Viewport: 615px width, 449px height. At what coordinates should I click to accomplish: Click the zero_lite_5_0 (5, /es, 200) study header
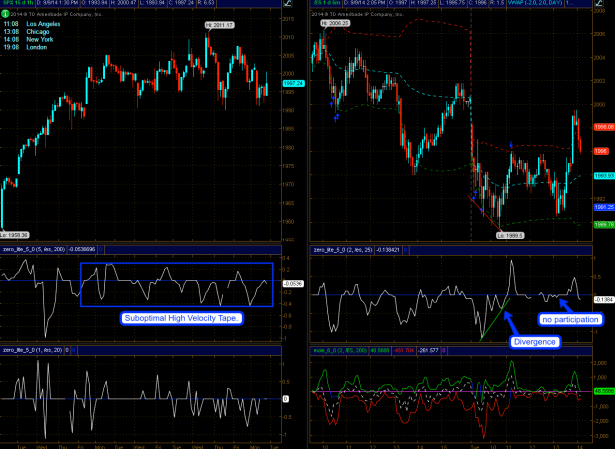pos(34,249)
